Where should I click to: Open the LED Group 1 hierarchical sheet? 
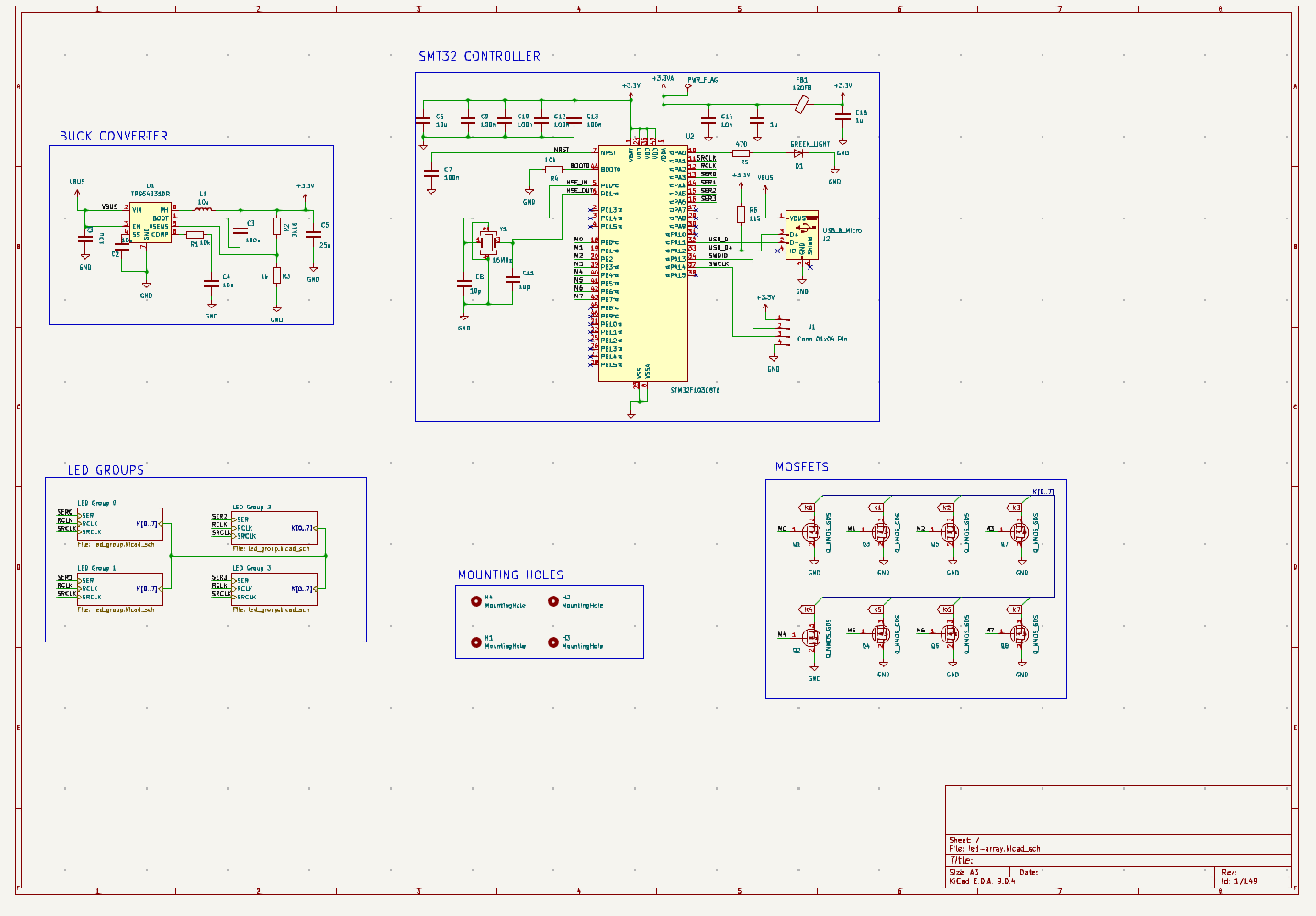120,588
